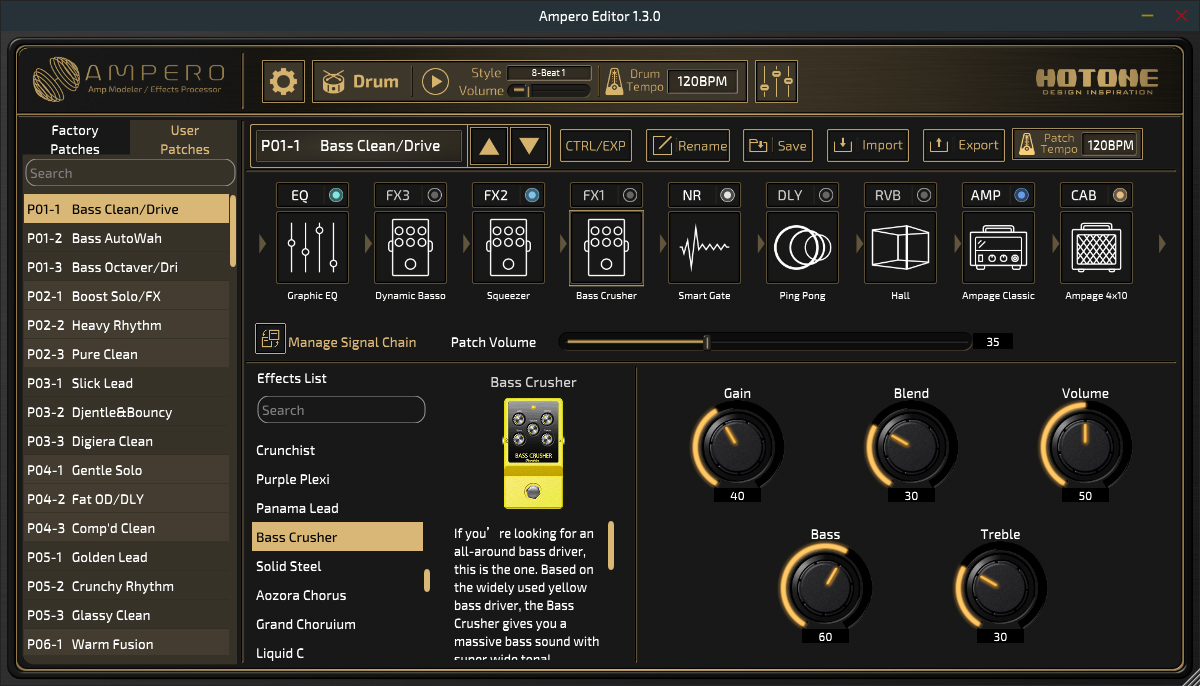Select Crunchist in effects list

tap(337, 450)
